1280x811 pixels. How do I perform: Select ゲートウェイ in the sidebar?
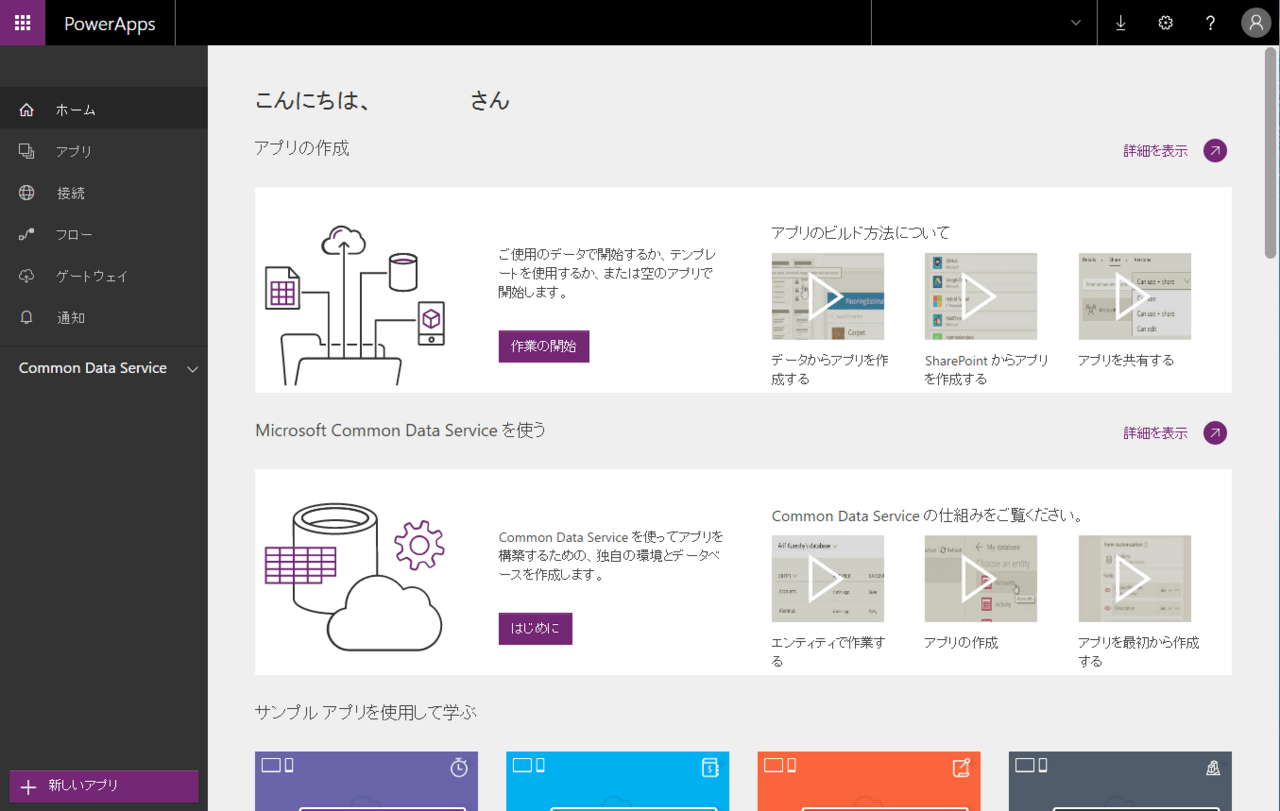point(104,276)
